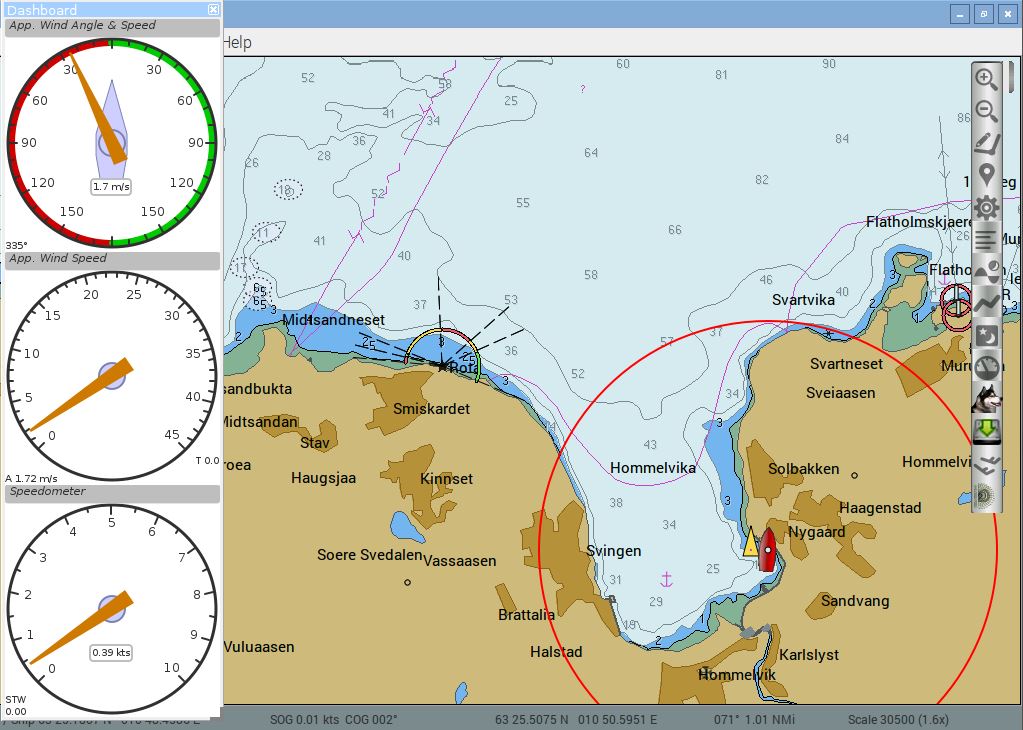This screenshot has width=1023, height=730.
Task: Click red circled buoy near Flatholmen
Action: click(956, 307)
